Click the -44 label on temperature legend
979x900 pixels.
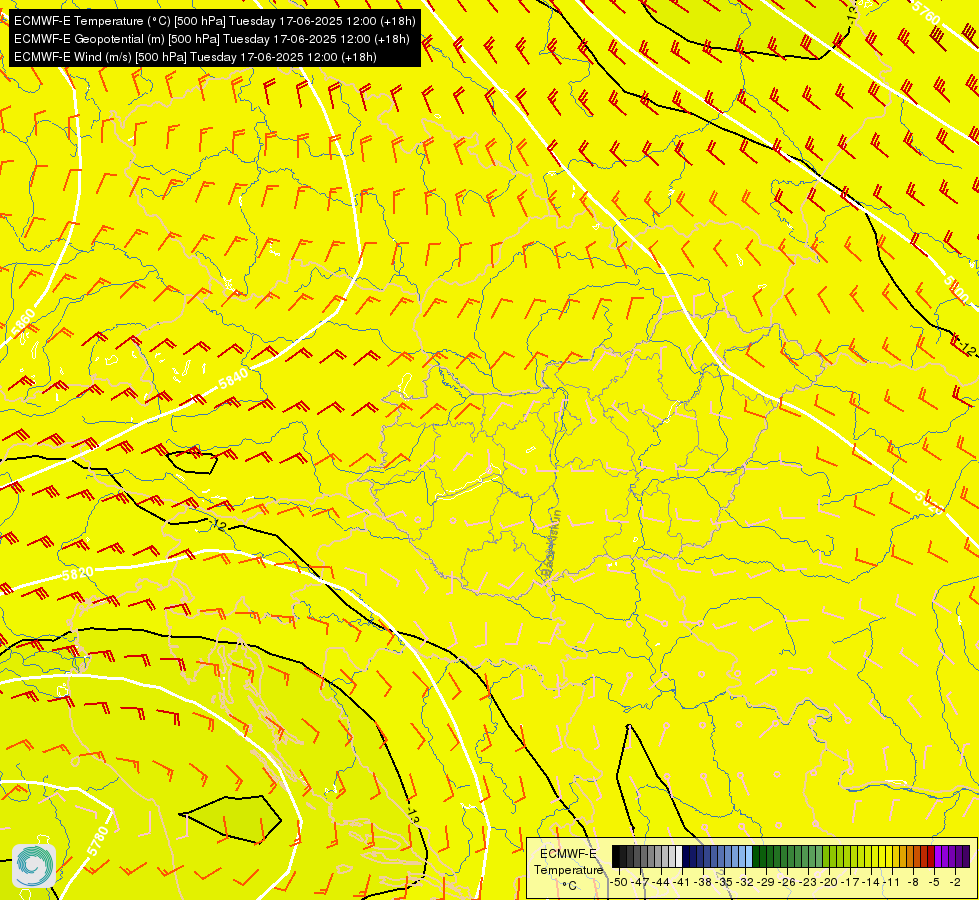pyautogui.click(x=661, y=882)
